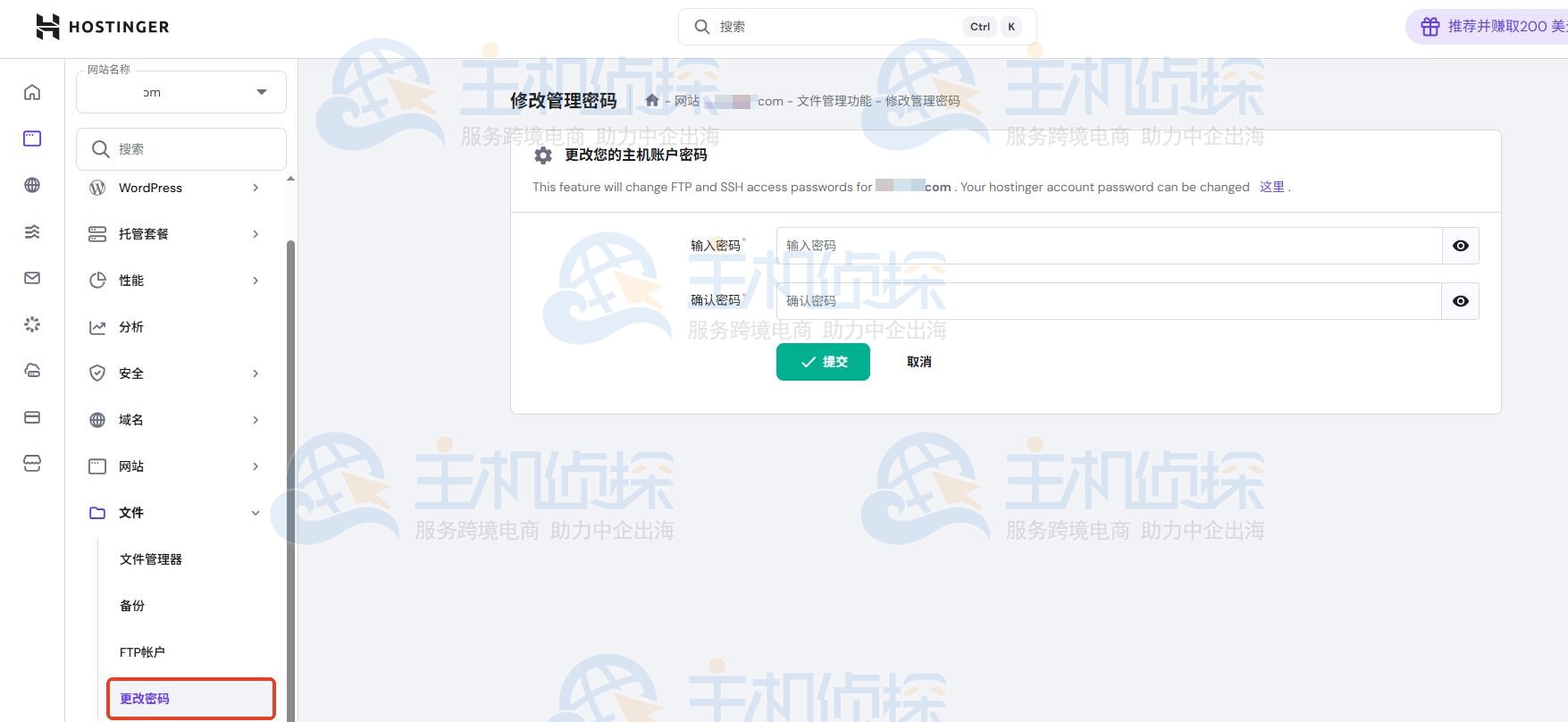The width and height of the screenshot is (1568, 722).
Task: Expand the 托管套餐 menu chevron
Action: tap(256, 234)
